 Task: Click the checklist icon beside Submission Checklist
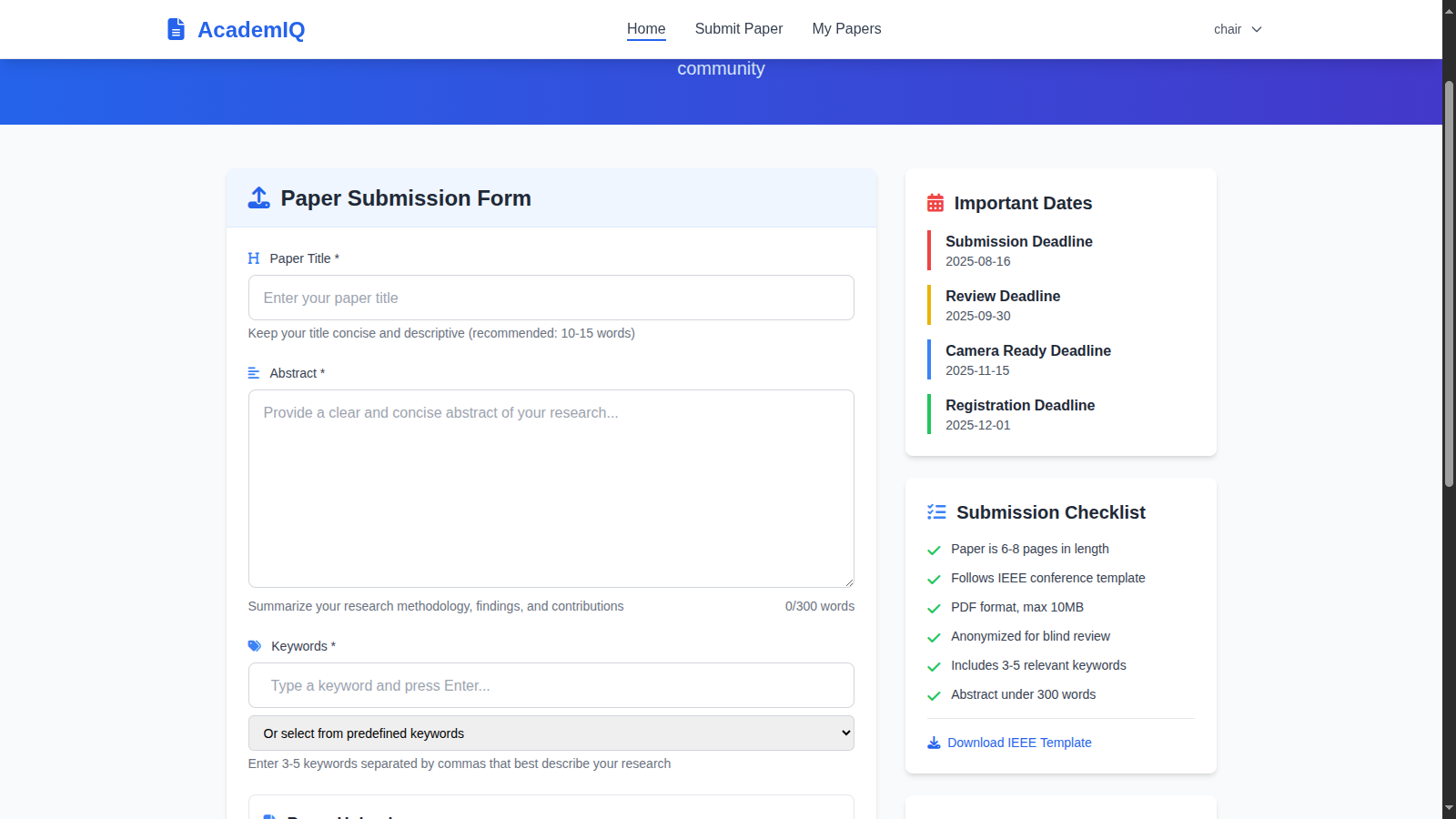[x=936, y=511]
